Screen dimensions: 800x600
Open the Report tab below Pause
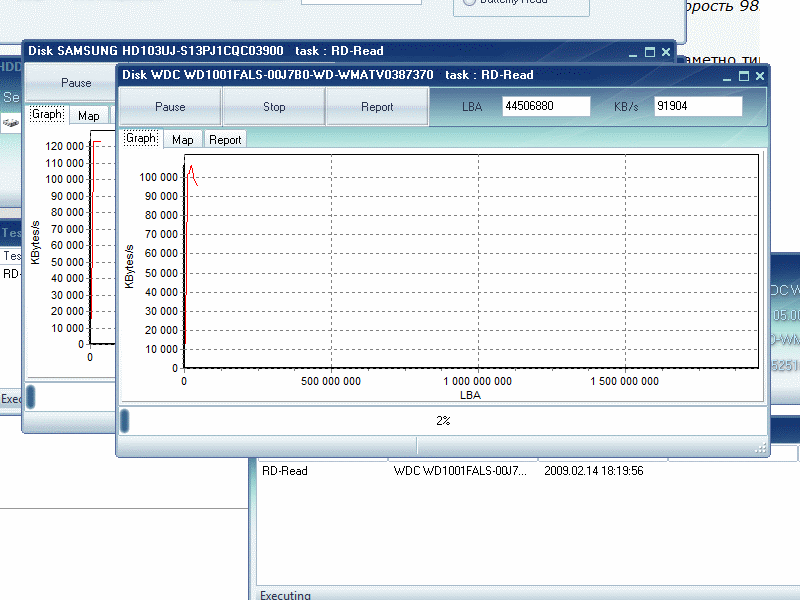tap(225, 140)
